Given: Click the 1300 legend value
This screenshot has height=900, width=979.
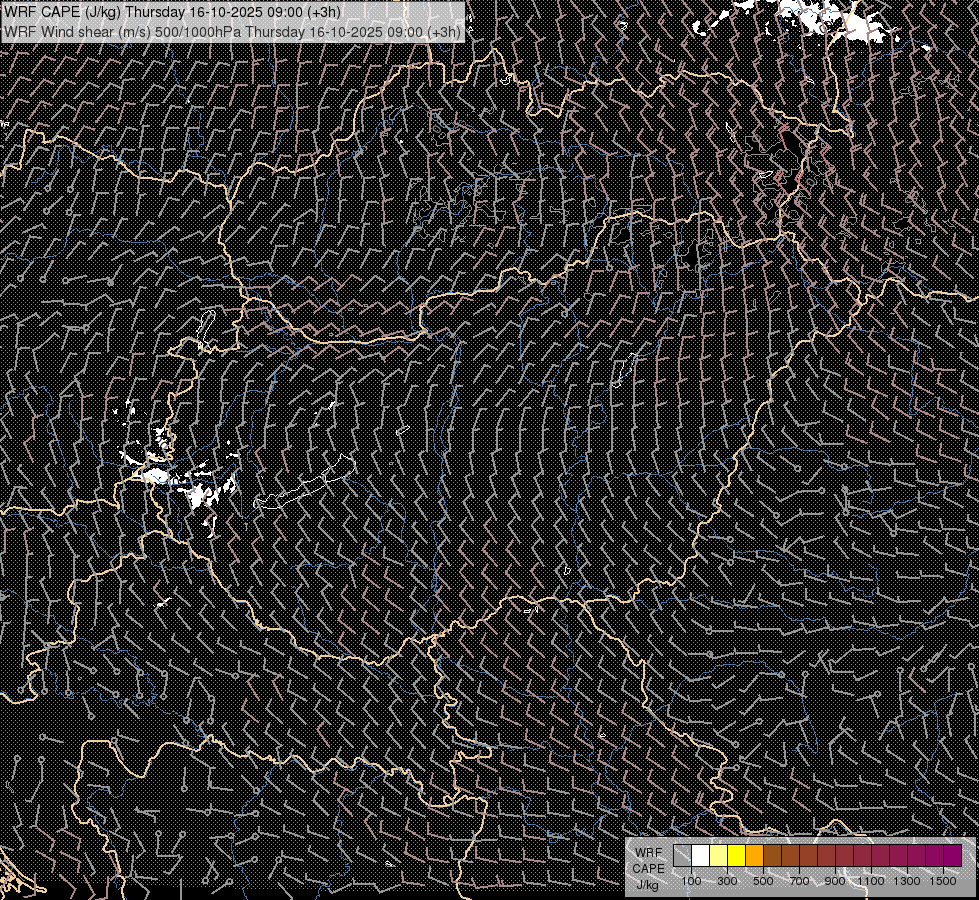Looking at the screenshot, I should pyautogui.click(x=907, y=881).
